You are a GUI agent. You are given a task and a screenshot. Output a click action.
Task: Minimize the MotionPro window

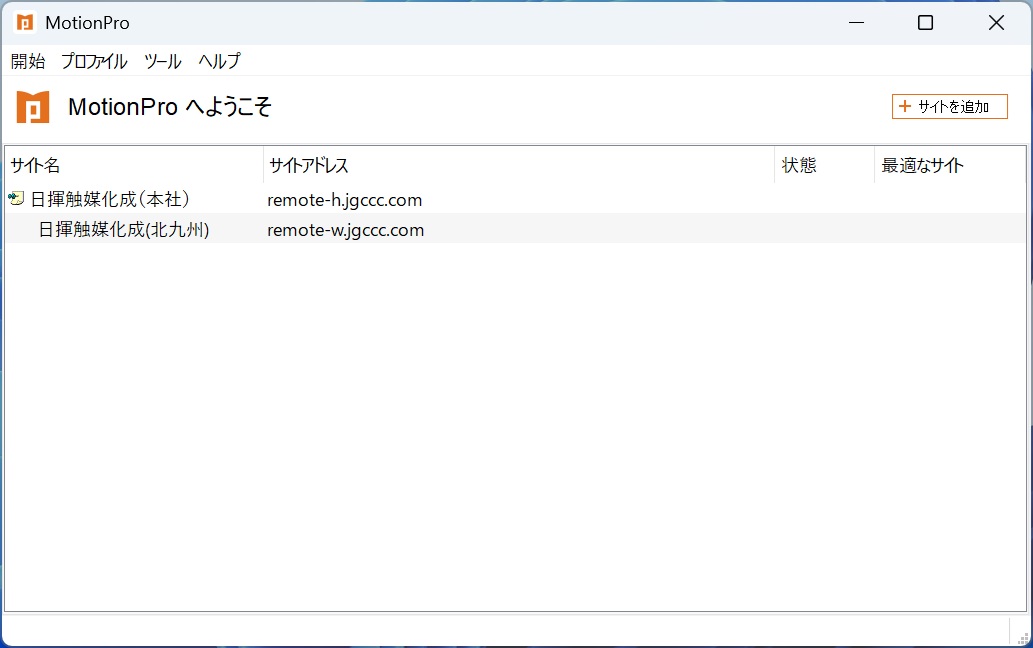856,23
